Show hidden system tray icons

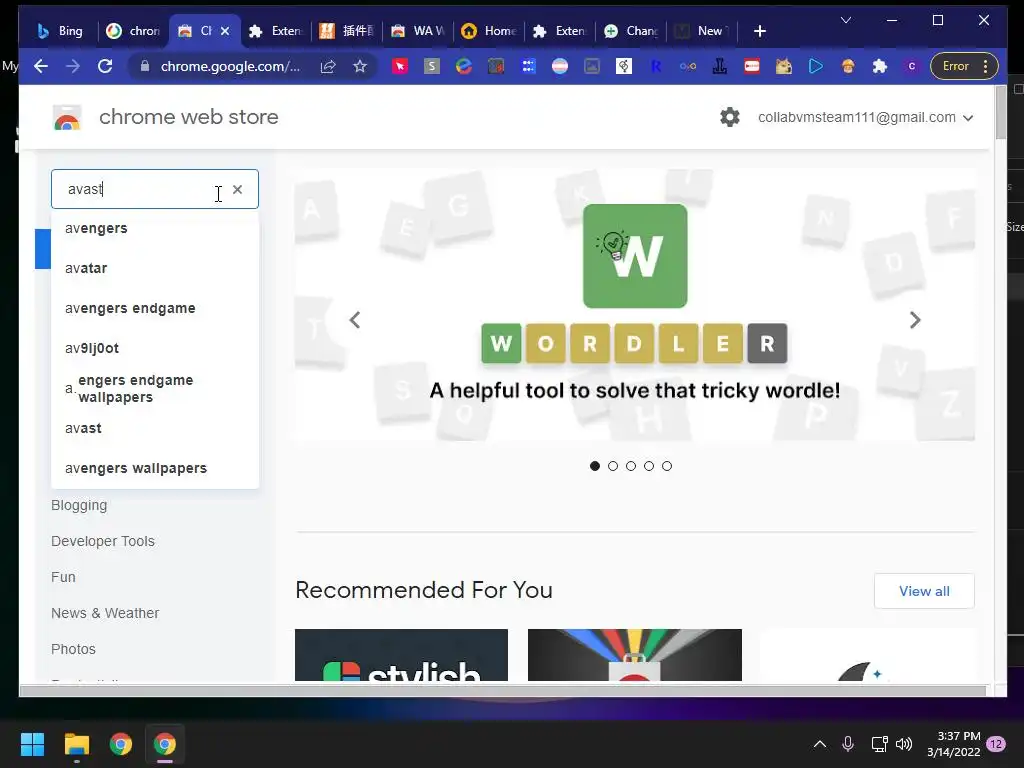pyautogui.click(x=820, y=744)
